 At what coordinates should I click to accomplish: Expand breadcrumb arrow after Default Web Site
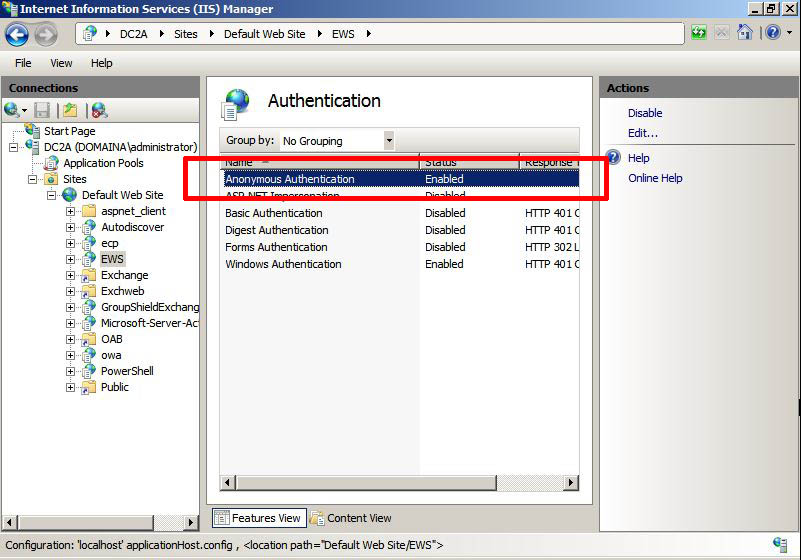point(320,34)
